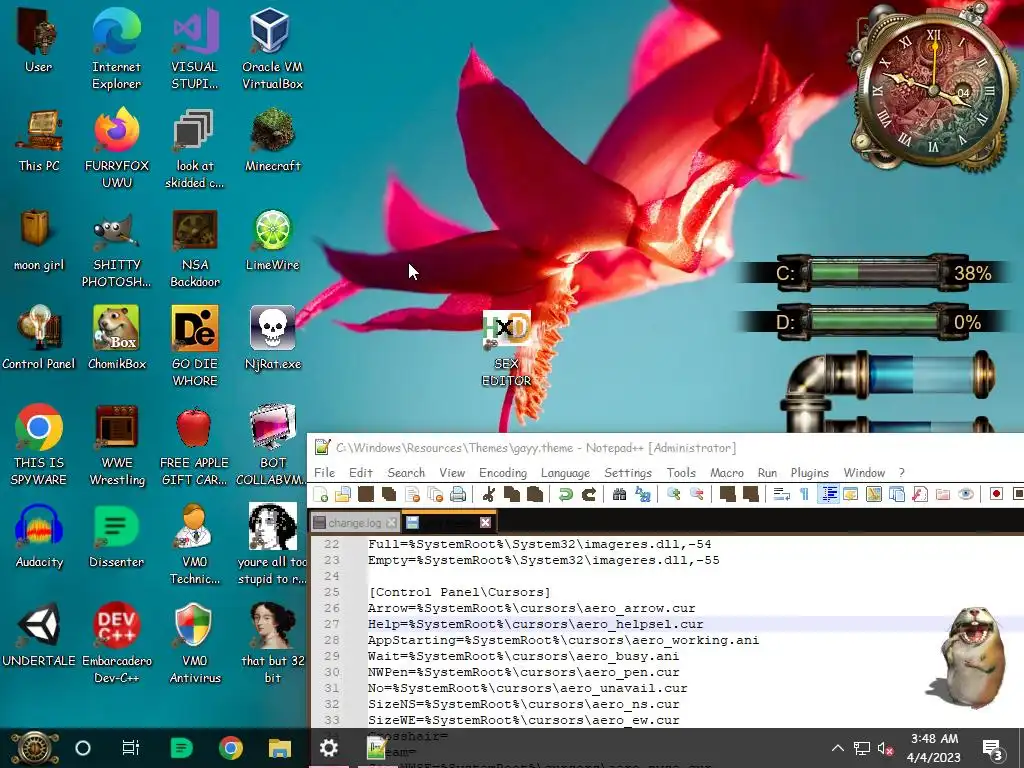Image resolution: width=1024 pixels, height=768 pixels.
Task: Click the New file icon in Notepad++ toolbar
Action: coord(321,494)
